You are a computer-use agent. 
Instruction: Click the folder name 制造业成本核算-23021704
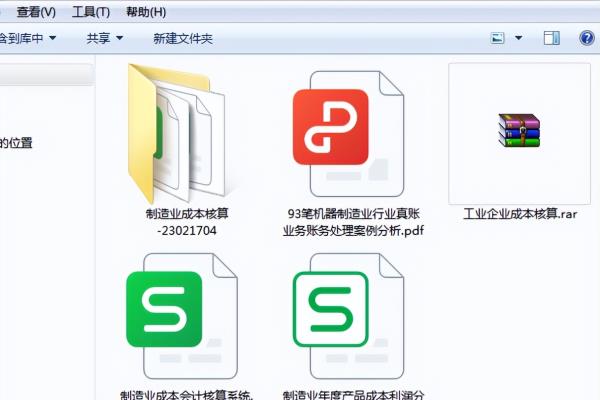point(187,222)
